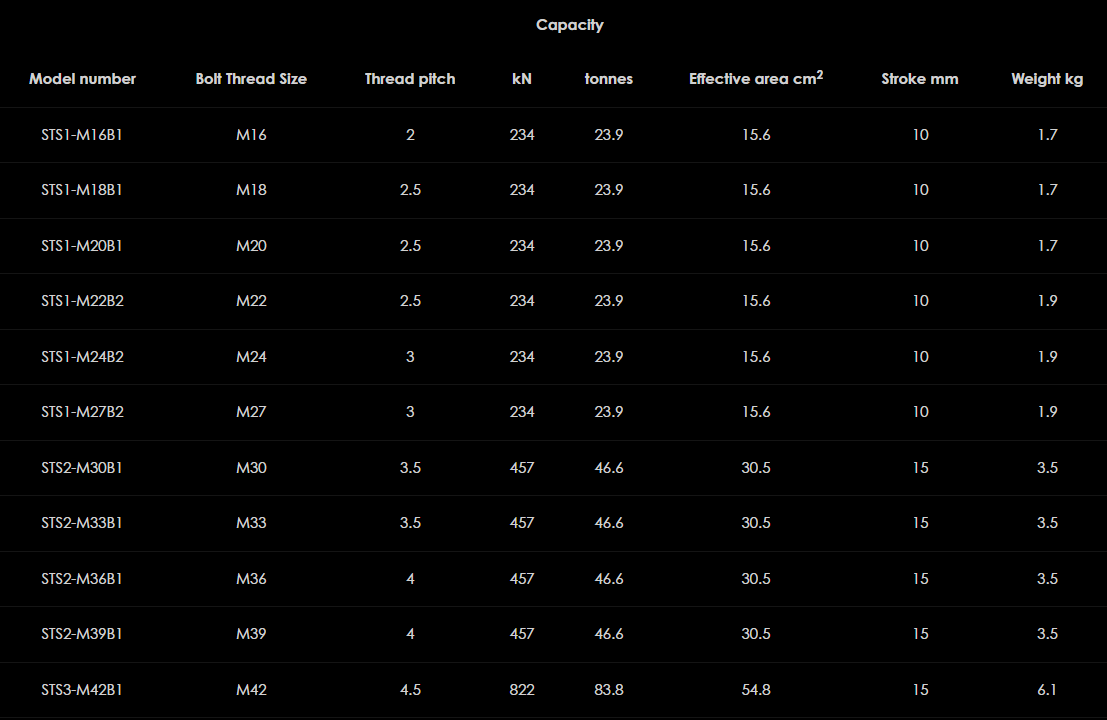This screenshot has width=1107, height=720.
Task: Select model number STS1-M20B1
Action: 82,245
